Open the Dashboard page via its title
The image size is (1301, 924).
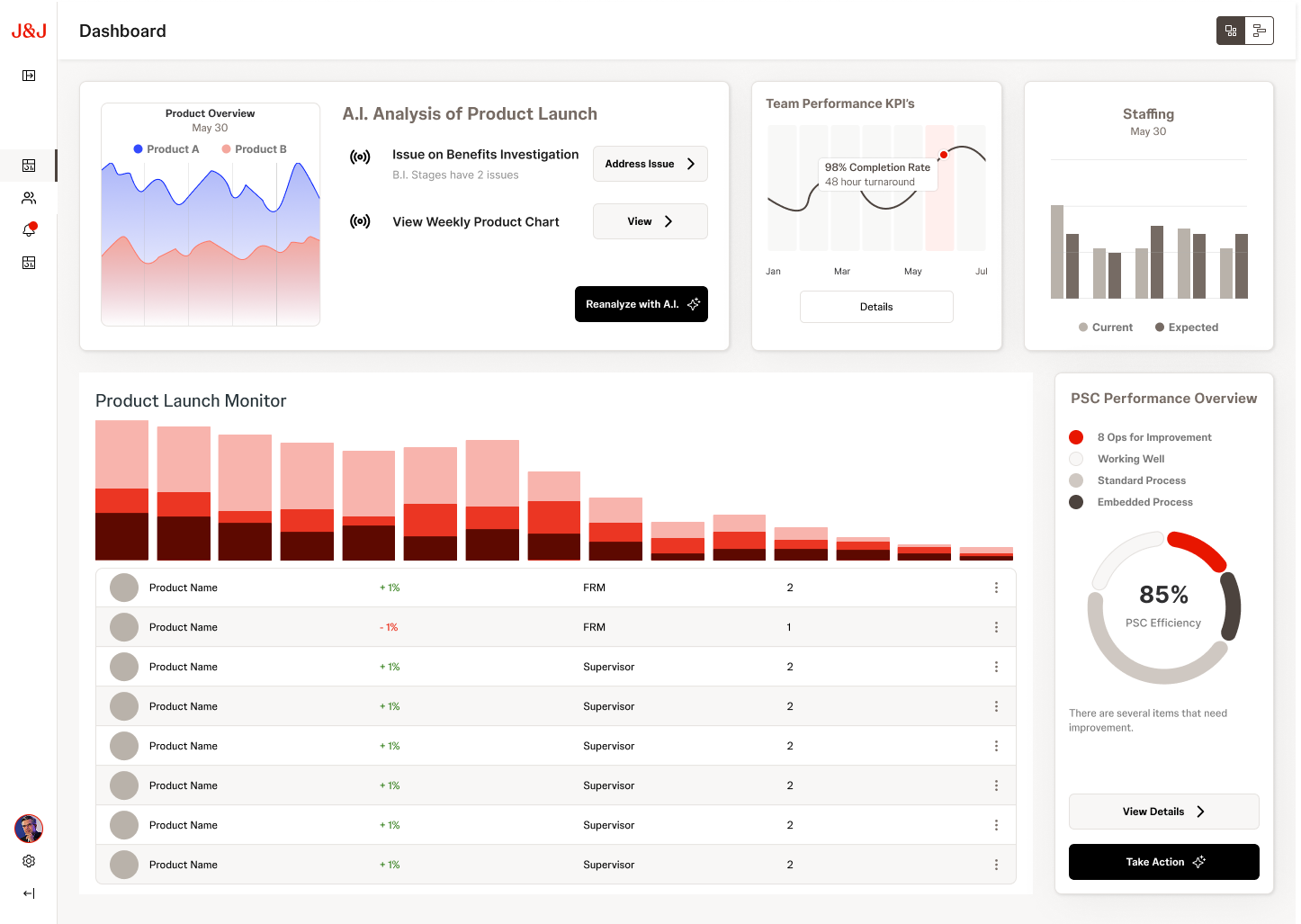[122, 31]
